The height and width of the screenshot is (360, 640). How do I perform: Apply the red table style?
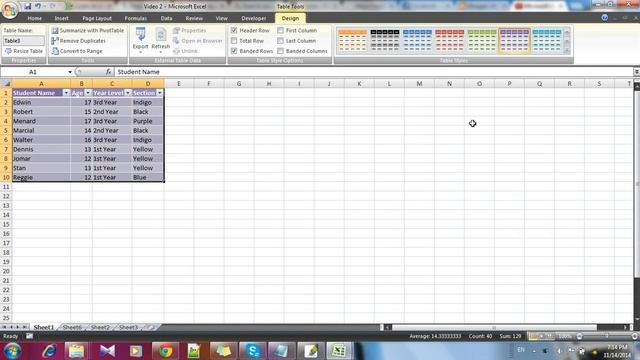(449, 40)
